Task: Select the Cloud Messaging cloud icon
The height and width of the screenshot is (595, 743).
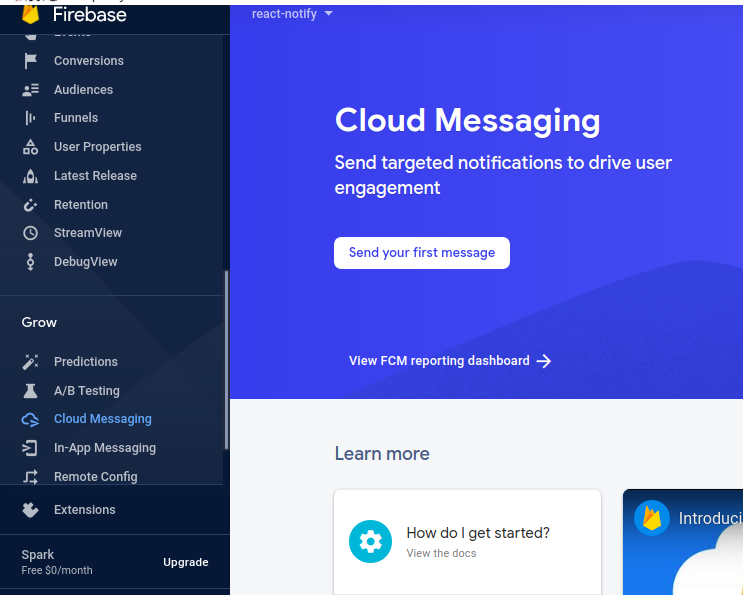Action: [x=30, y=419]
